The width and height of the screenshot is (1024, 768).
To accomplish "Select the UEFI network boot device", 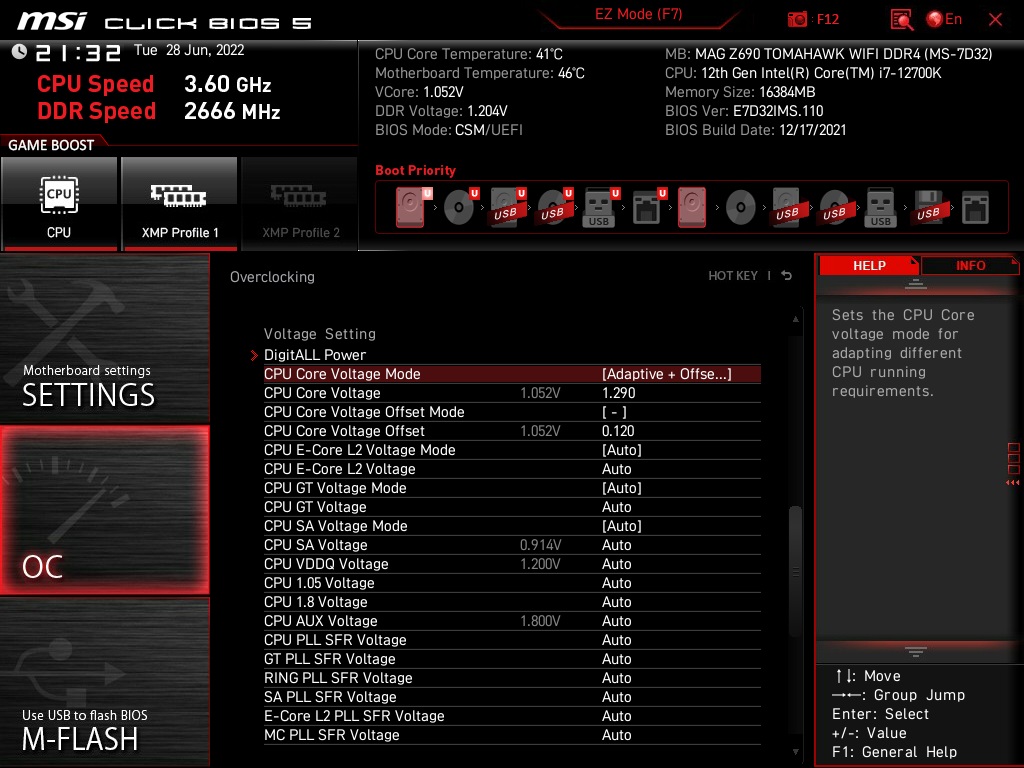I will pyautogui.click(x=648, y=208).
